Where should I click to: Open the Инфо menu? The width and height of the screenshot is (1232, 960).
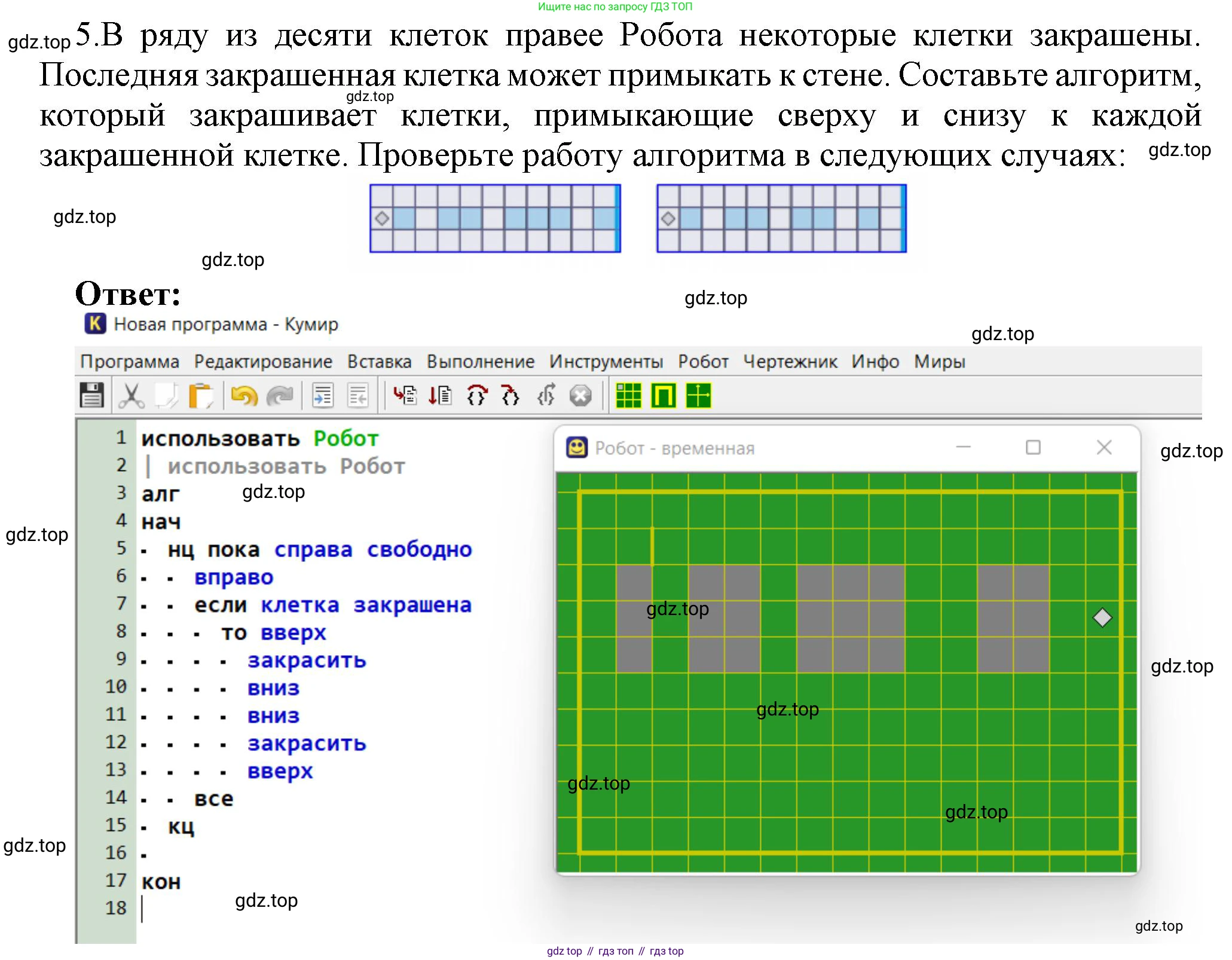[x=875, y=361]
